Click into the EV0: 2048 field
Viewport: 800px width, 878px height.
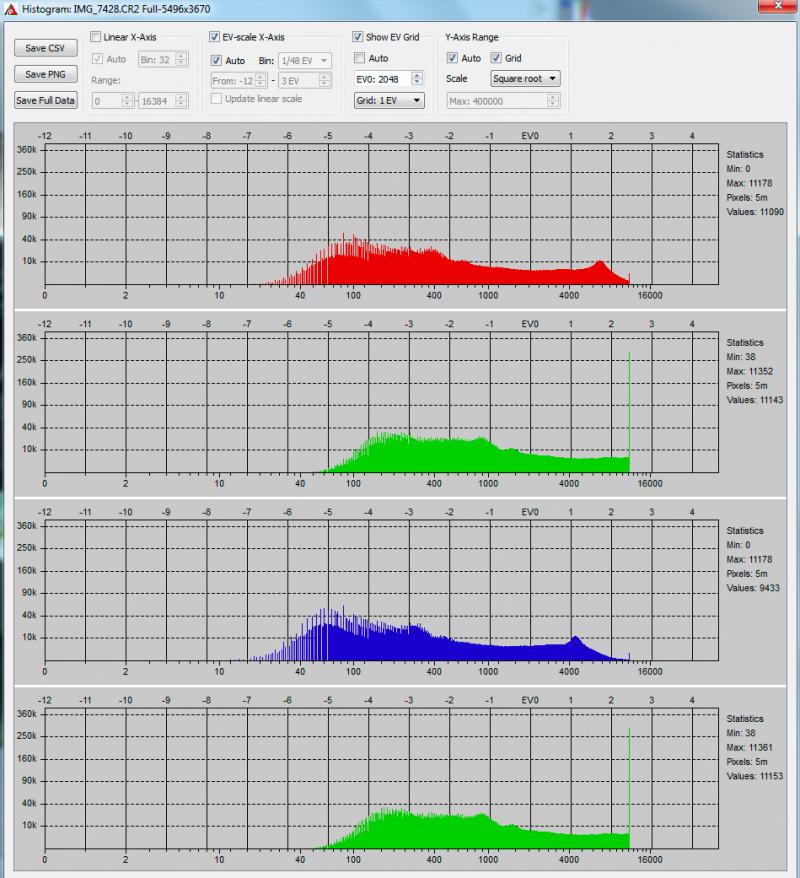383,79
